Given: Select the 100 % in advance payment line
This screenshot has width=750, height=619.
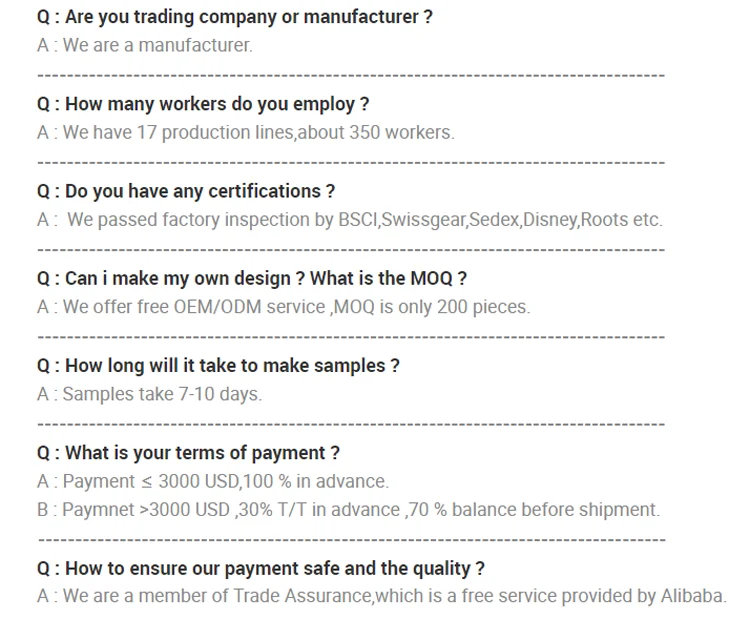Looking at the screenshot, I should click(213, 482).
